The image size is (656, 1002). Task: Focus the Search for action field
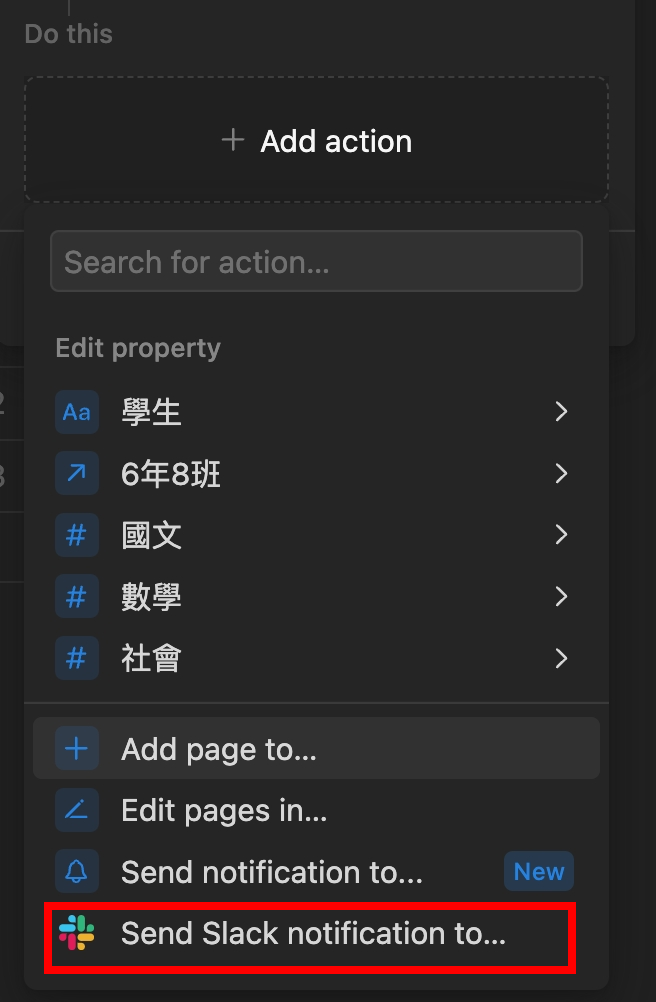(316, 261)
